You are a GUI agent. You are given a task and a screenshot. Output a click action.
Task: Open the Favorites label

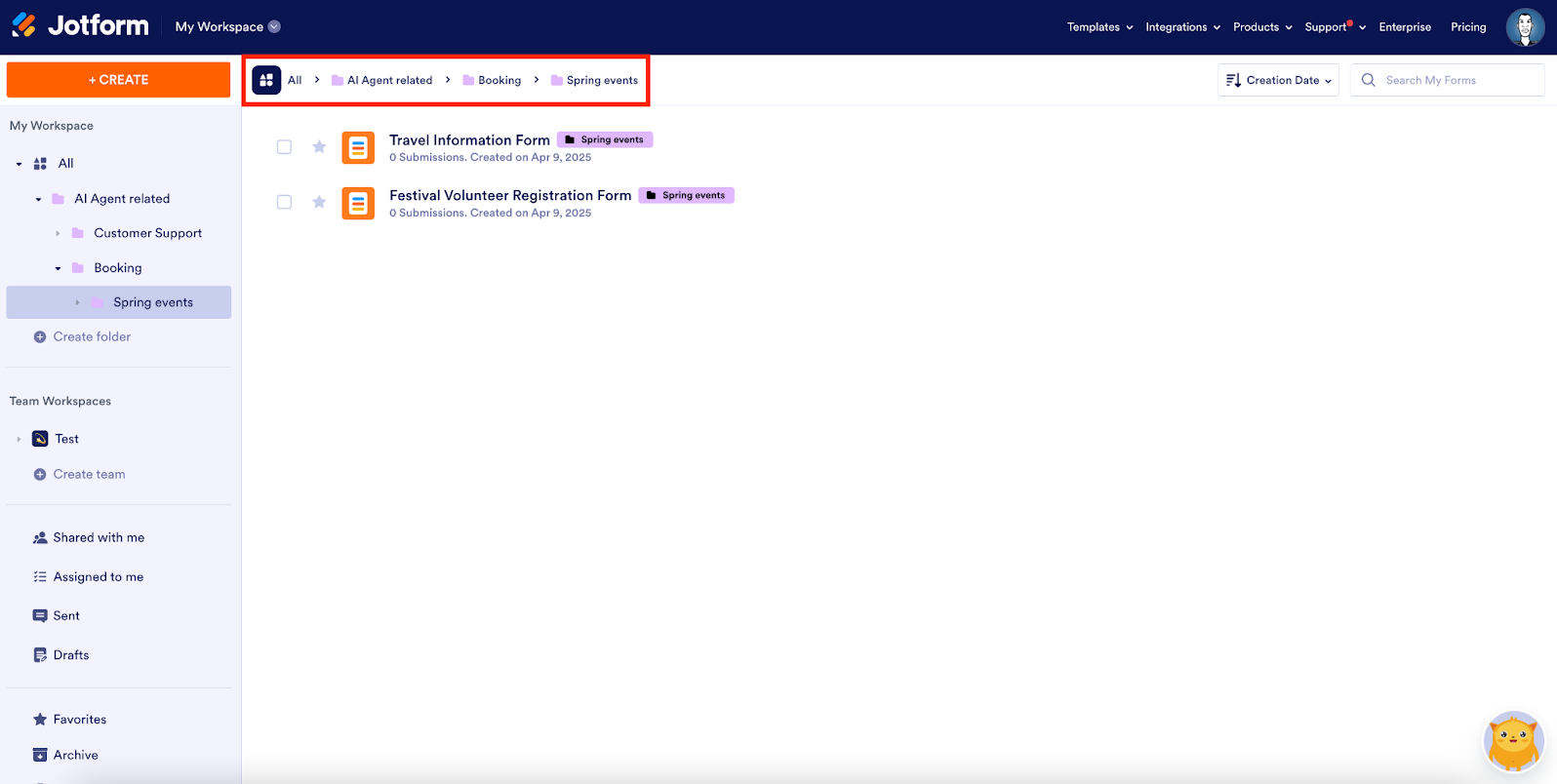point(80,719)
